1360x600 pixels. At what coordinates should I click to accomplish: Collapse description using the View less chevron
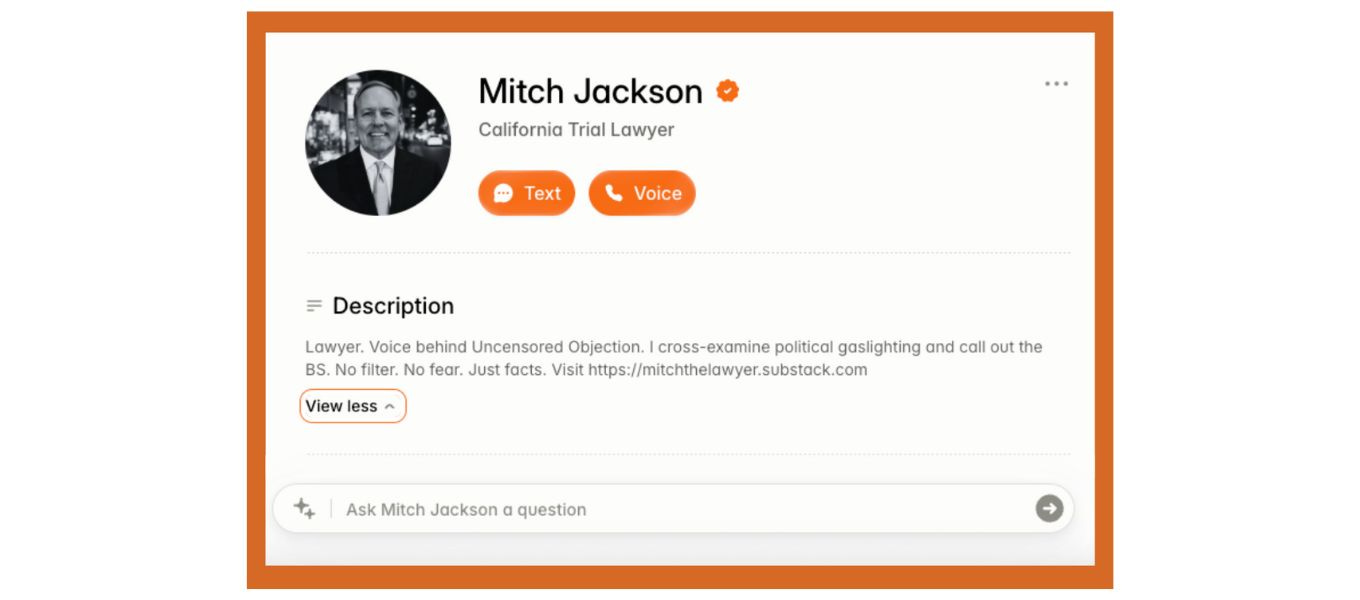[x=390, y=407]
